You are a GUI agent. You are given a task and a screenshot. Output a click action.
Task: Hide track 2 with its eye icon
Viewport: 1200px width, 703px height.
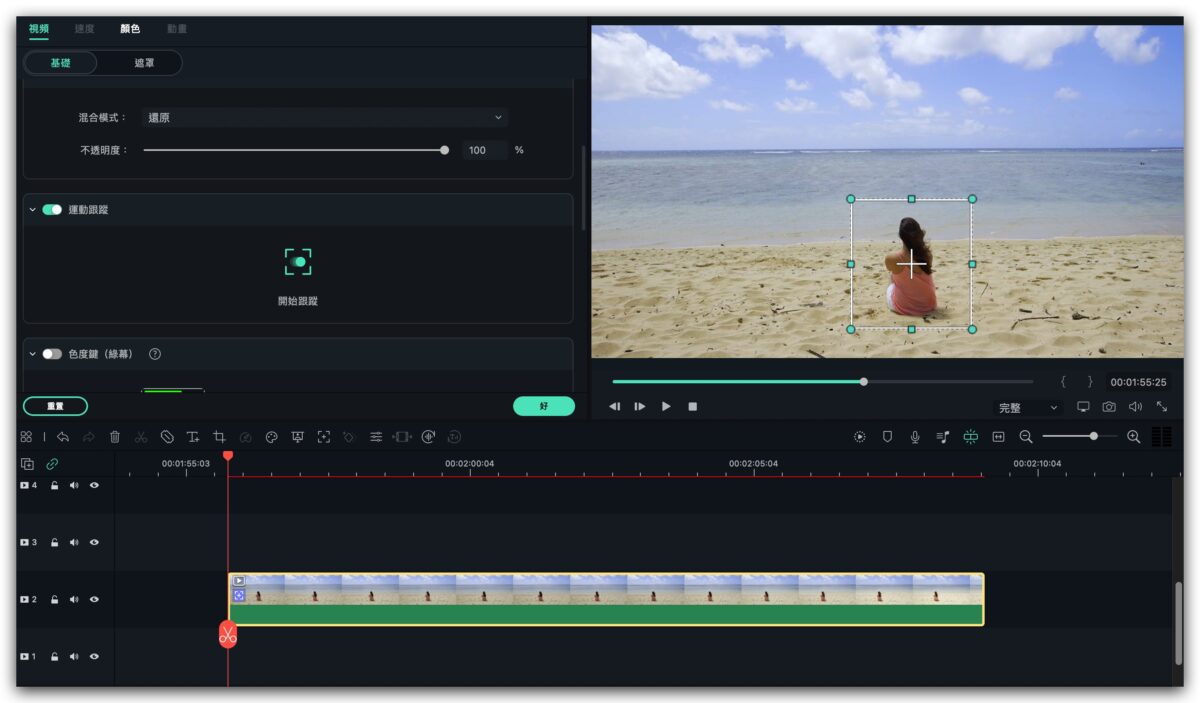(x=95, y=599)
